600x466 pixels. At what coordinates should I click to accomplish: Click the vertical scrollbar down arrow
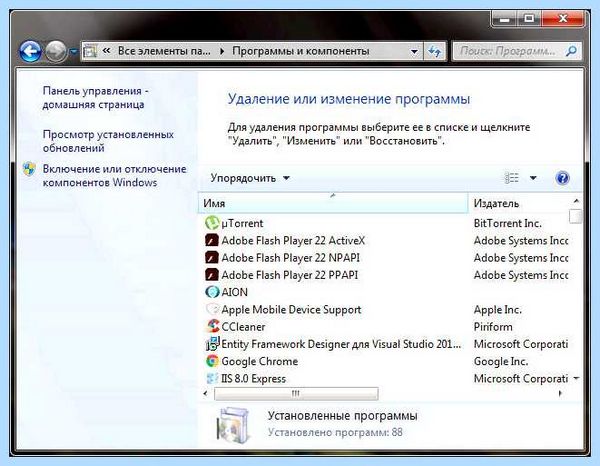point(576,379)
